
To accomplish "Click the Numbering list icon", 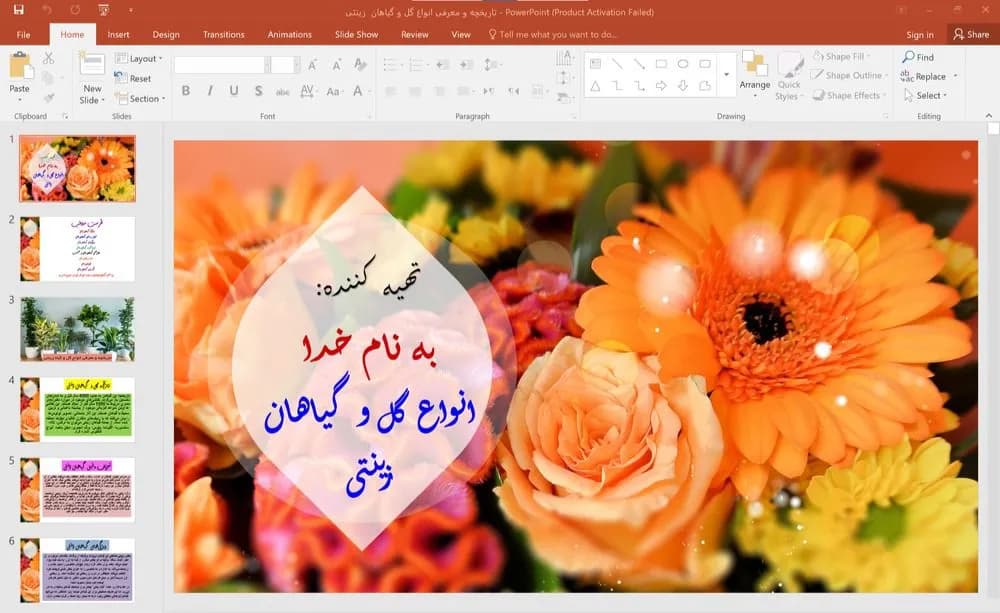I will (x=416, y=64).
